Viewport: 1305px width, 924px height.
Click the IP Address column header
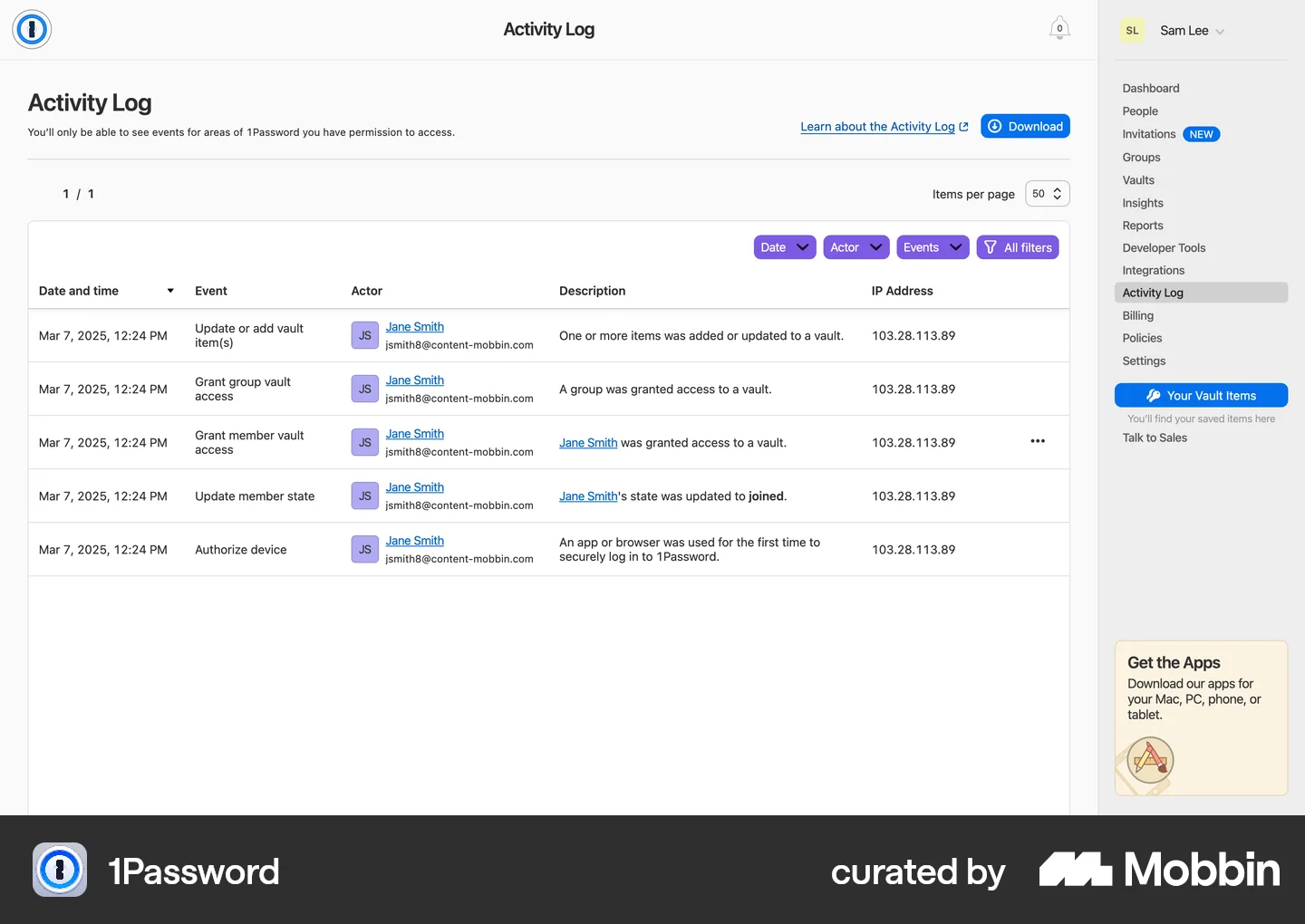[902, 291]
